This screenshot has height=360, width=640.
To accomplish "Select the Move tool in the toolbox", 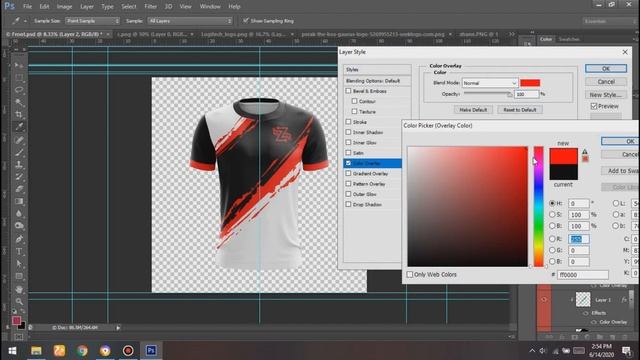I will 19,65.
